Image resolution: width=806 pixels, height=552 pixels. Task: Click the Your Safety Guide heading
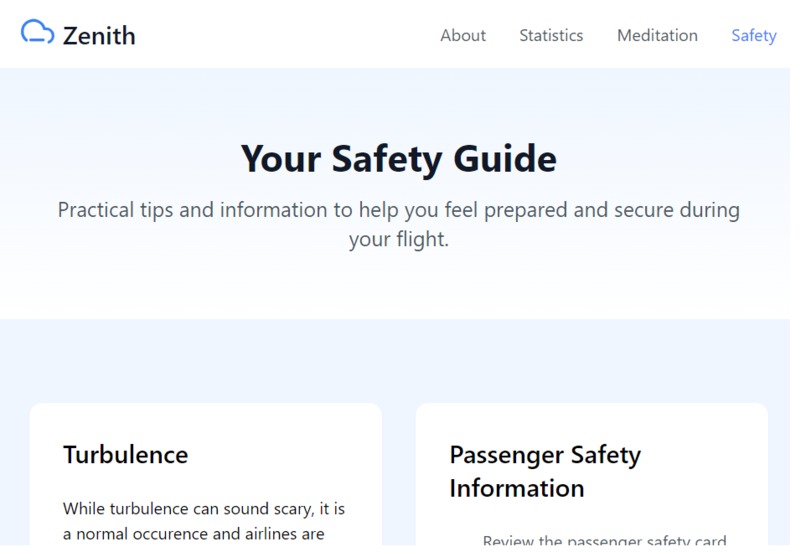(398, 159)
